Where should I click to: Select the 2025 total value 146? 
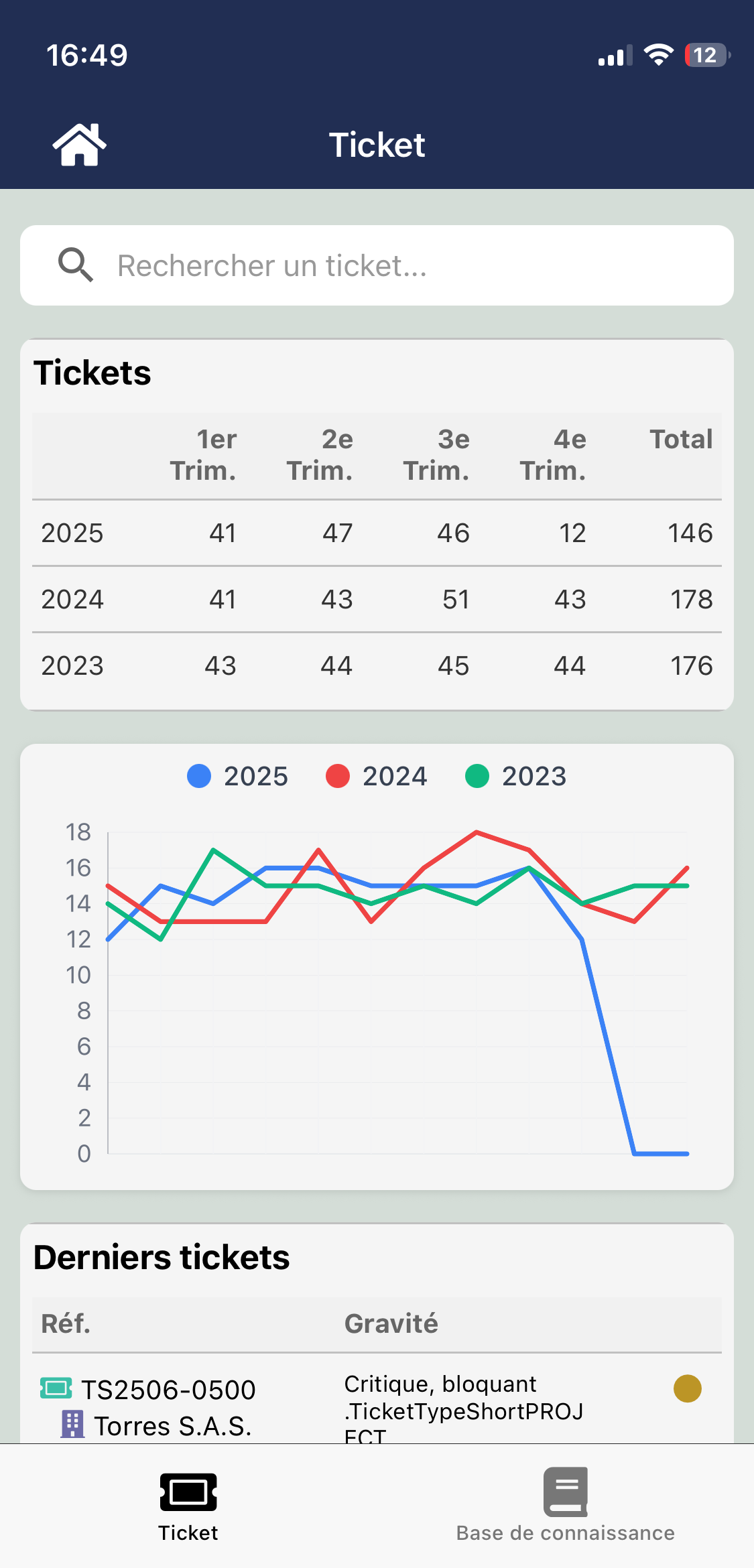pyautogui.click(x=690, y=533)
